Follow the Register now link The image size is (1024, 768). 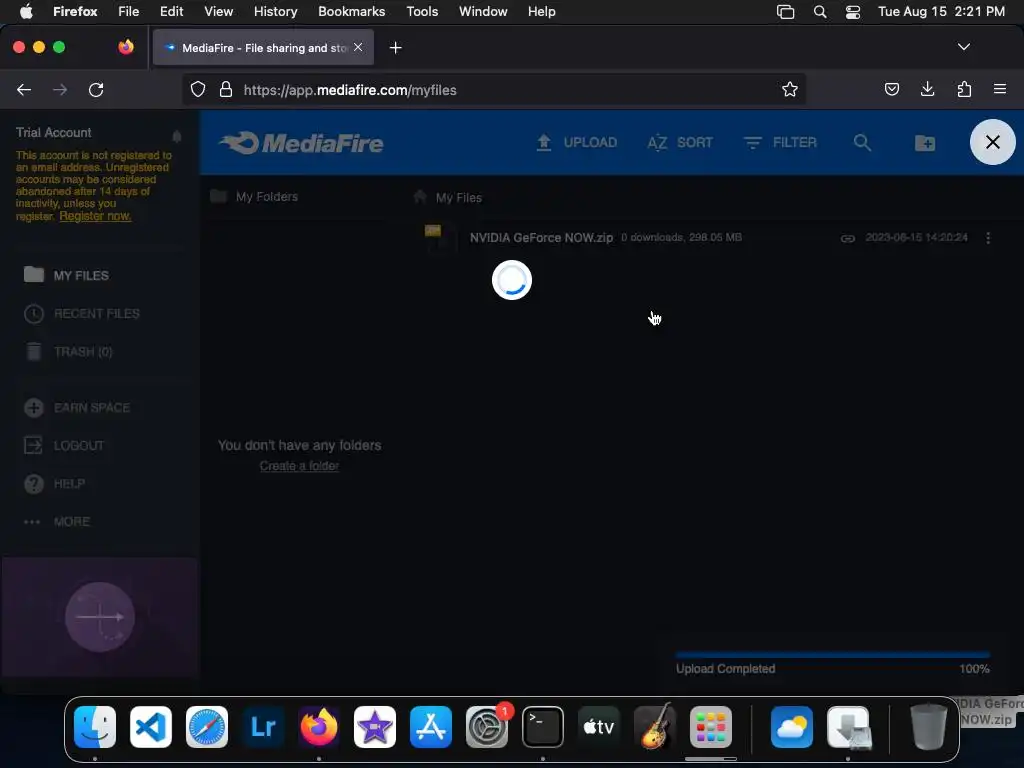(x=95, y=216)
